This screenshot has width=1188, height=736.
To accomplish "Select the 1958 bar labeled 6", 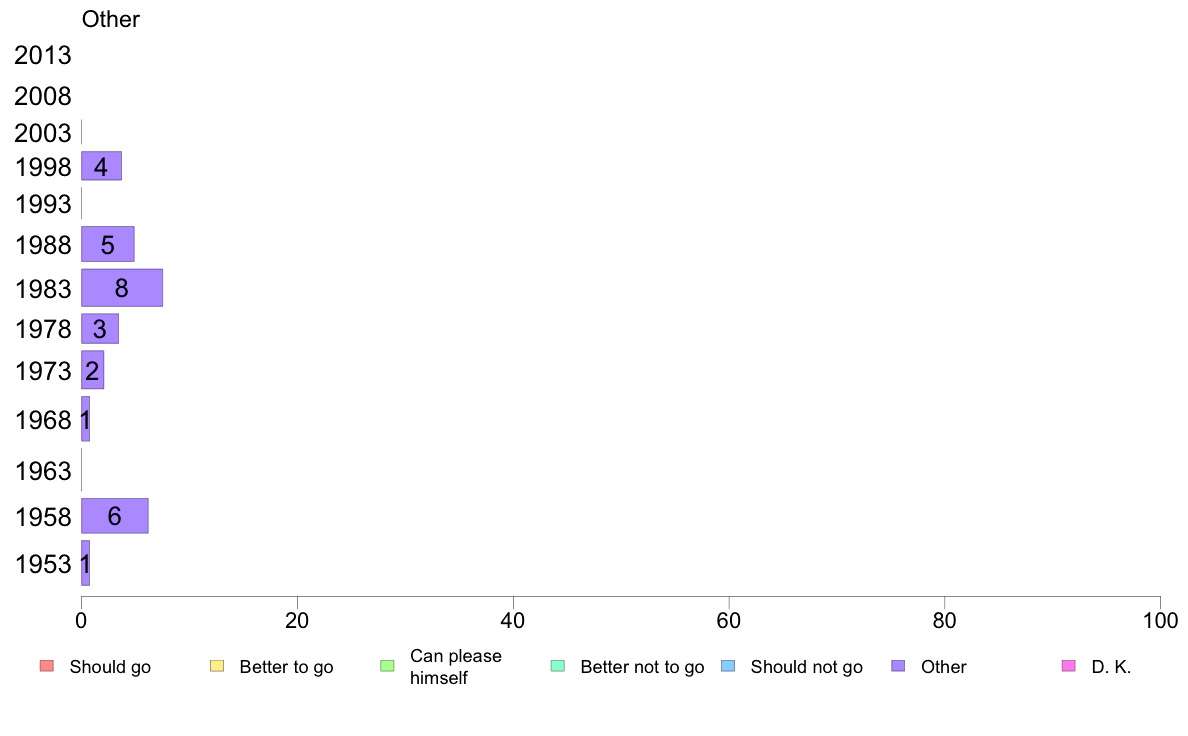I will (115, 516).
